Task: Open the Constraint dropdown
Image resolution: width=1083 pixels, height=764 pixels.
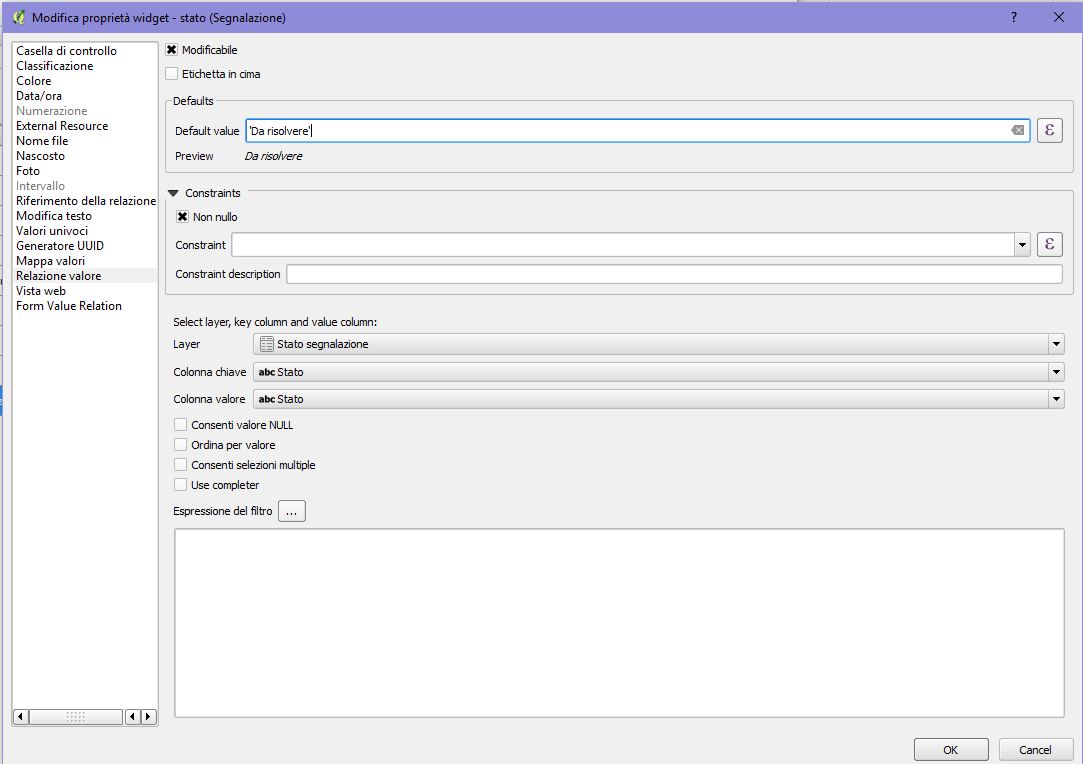Action: (x=1022, y=244)
